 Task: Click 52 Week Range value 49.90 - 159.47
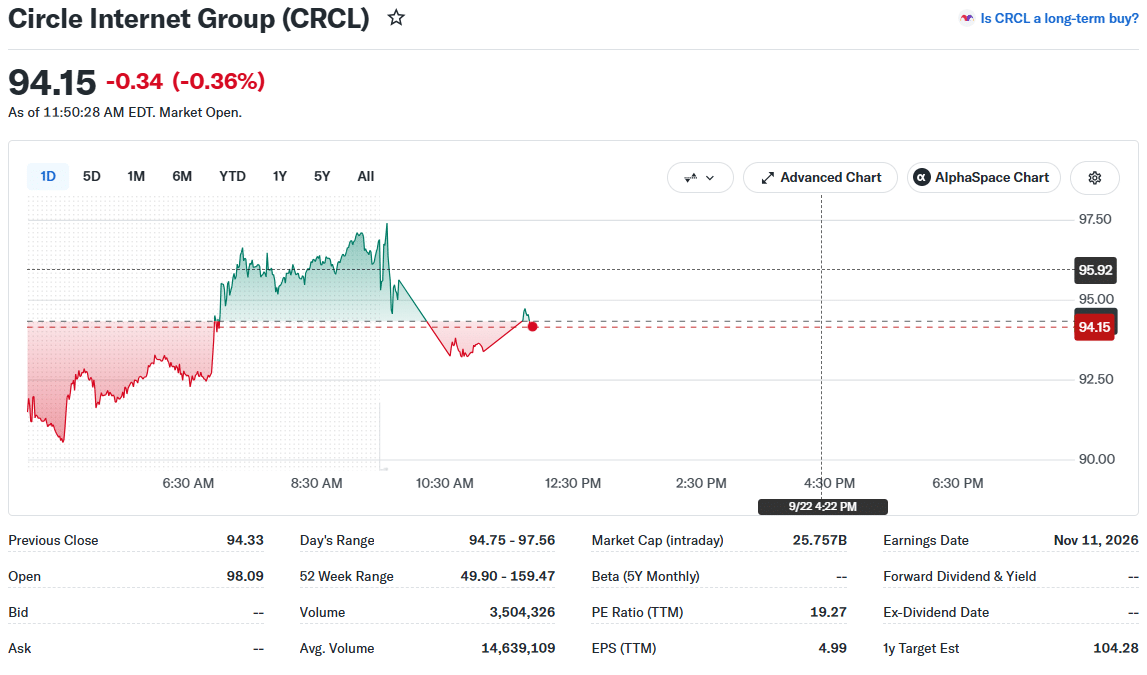point(508,576)
